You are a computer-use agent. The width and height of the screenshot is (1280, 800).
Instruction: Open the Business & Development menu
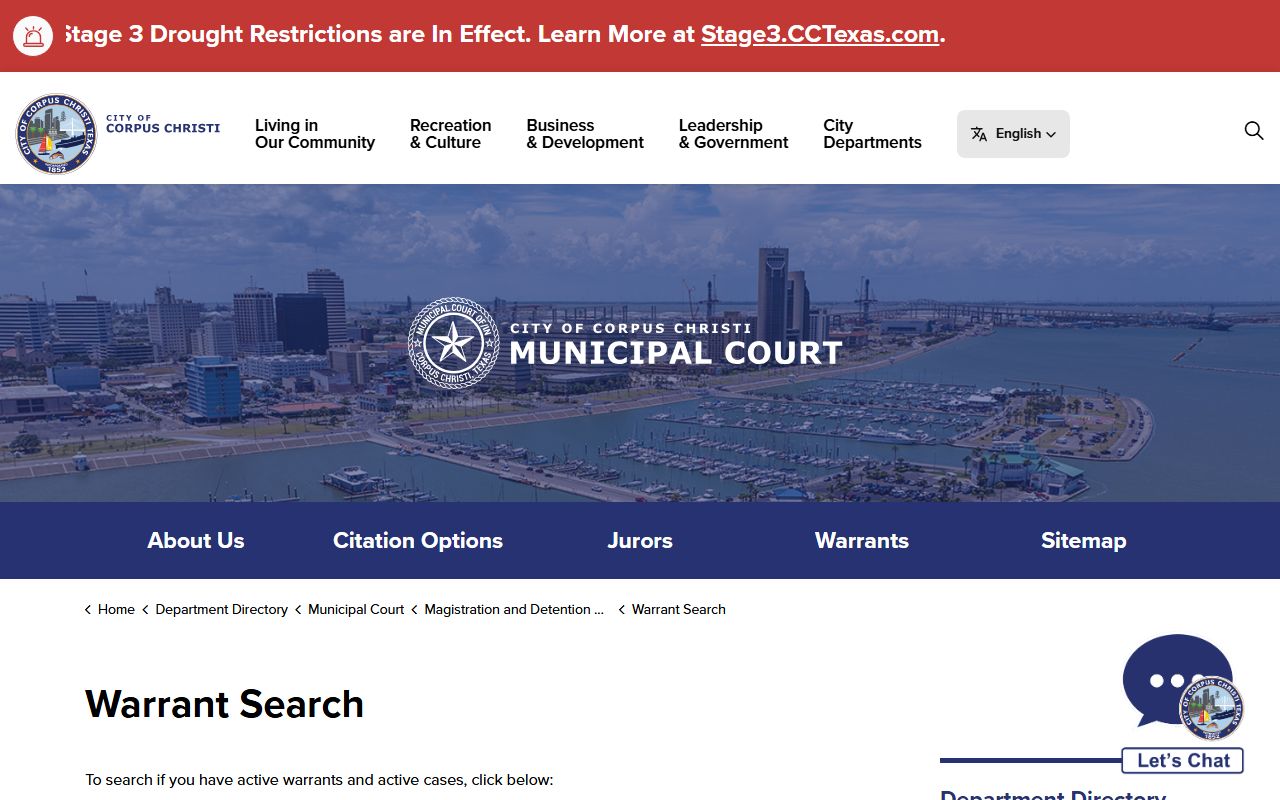(x=585, y=134)
